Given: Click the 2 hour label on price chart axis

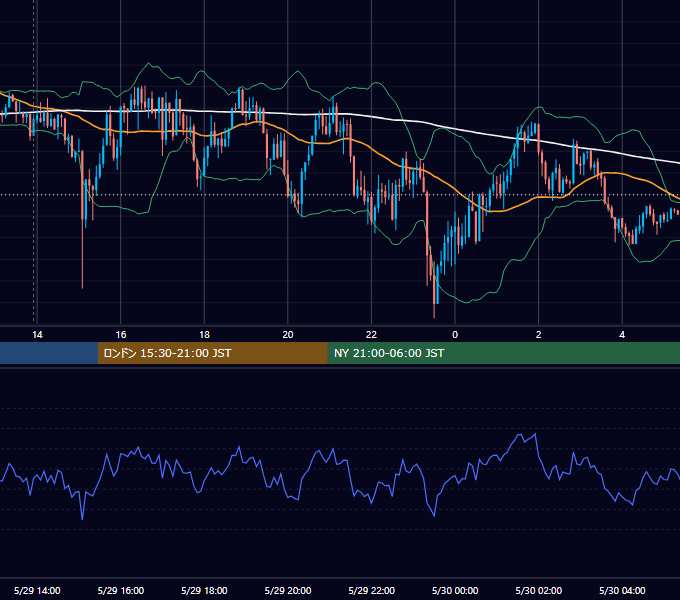Looking at the screenshot, I should click(539, 335).
